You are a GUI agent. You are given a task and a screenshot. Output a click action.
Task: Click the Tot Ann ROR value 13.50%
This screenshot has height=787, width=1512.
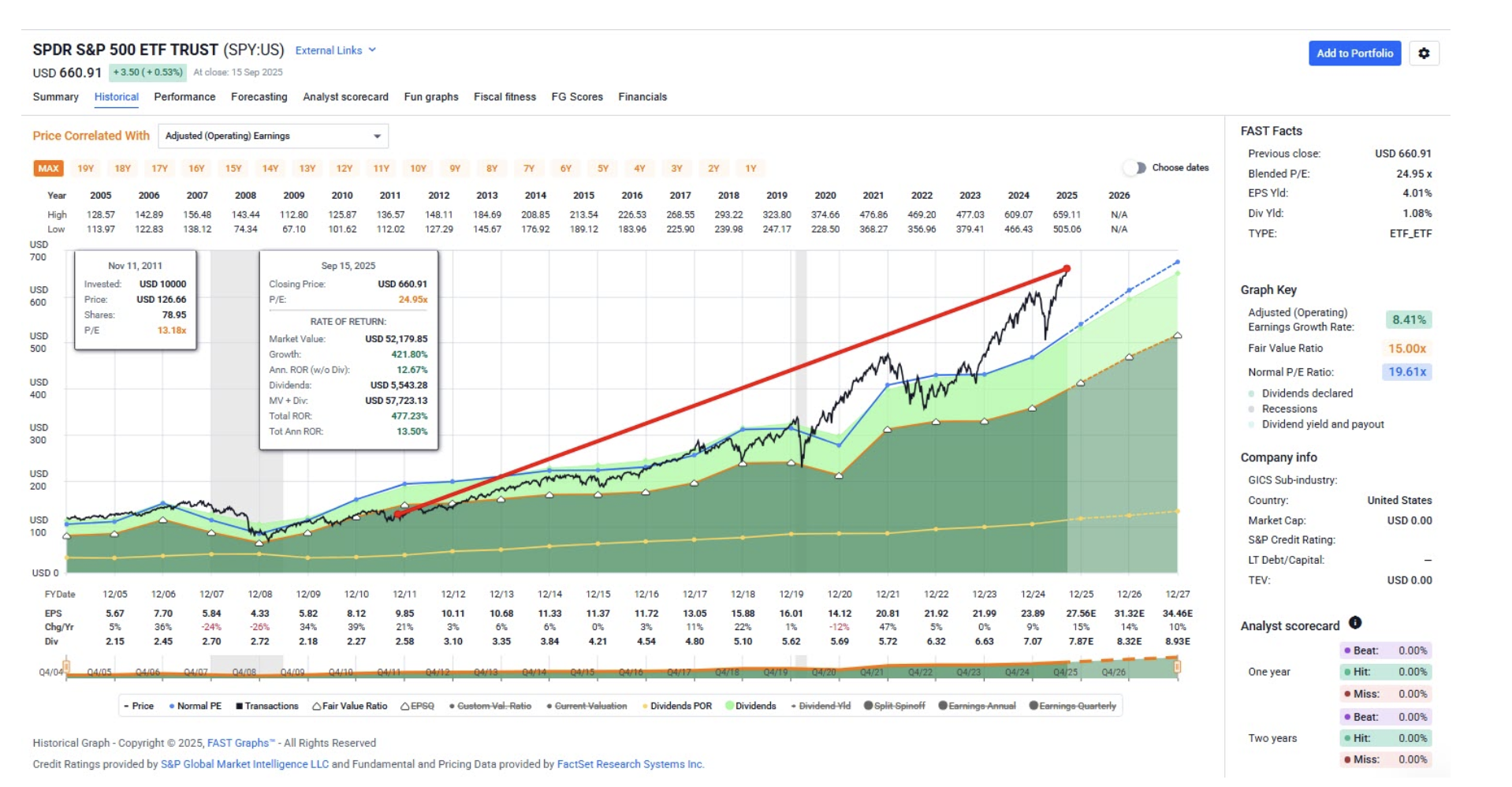point(412,432)
